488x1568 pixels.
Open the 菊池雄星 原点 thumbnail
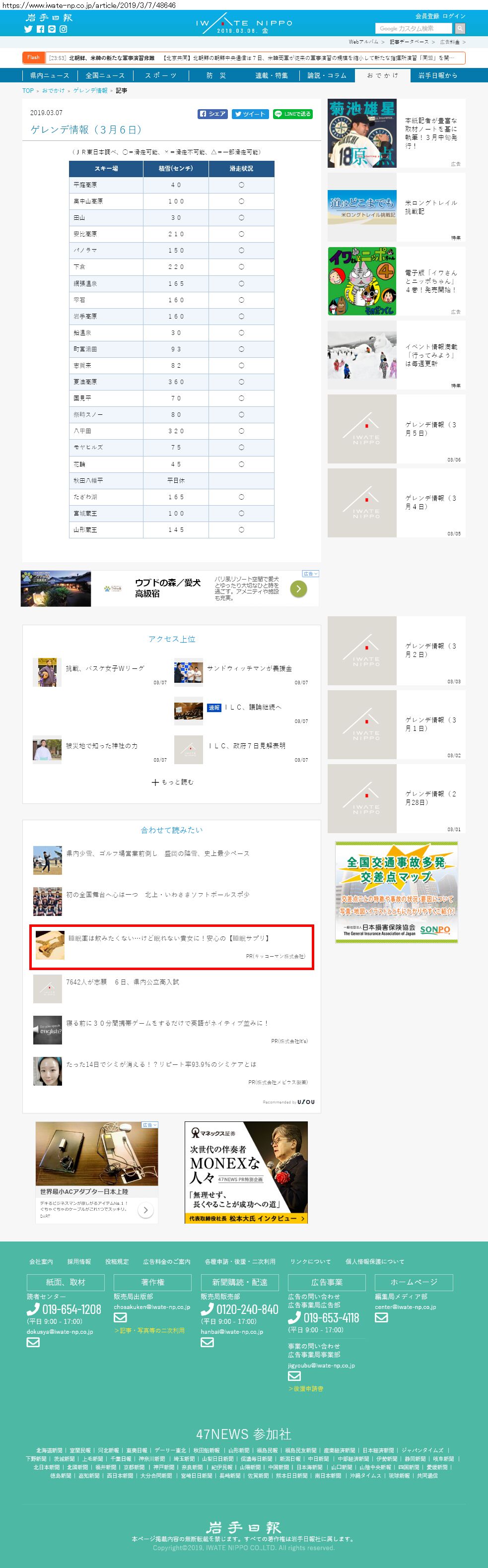(x=362, y=133)
